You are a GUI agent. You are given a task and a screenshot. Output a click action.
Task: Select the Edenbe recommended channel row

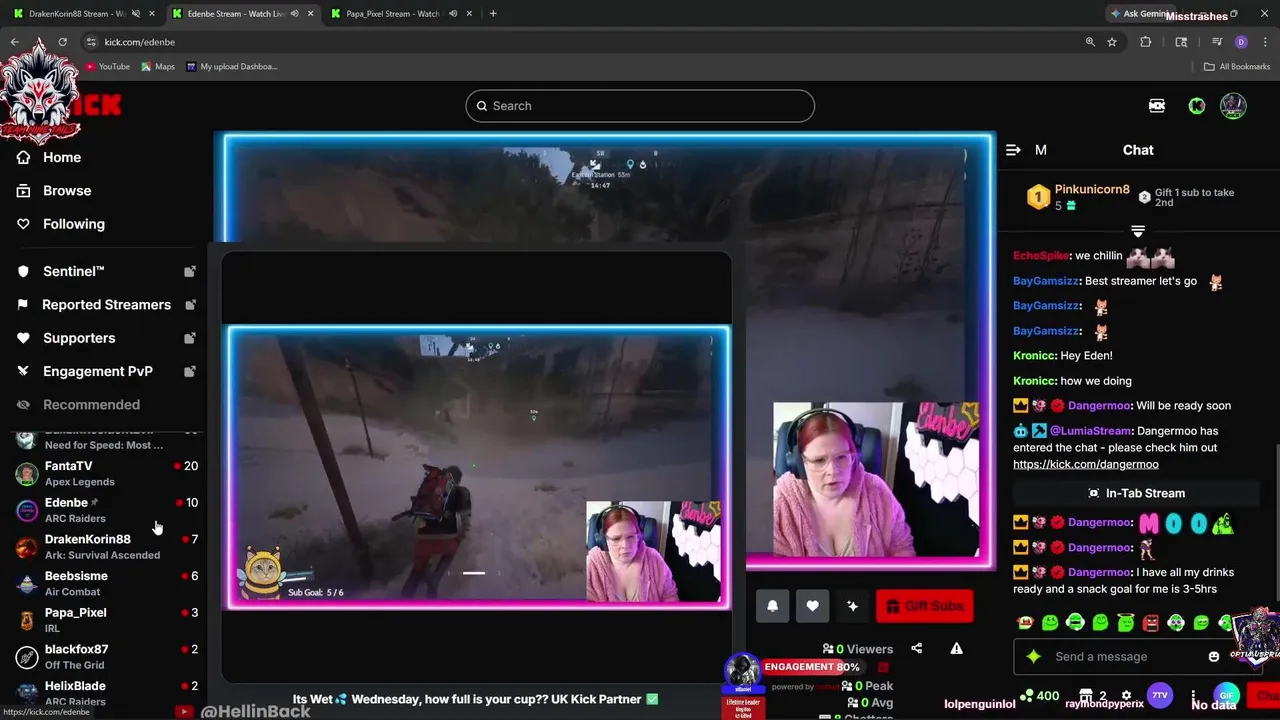107,510
